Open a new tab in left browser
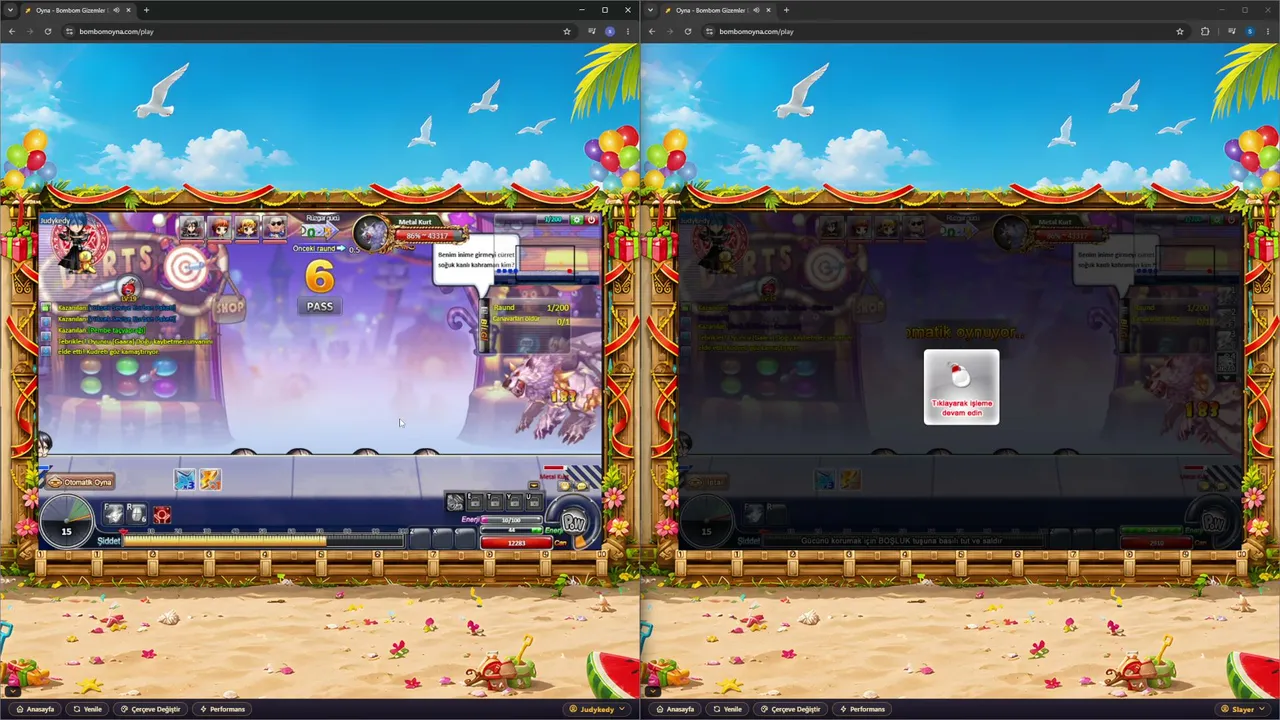 tap(146, 10)
